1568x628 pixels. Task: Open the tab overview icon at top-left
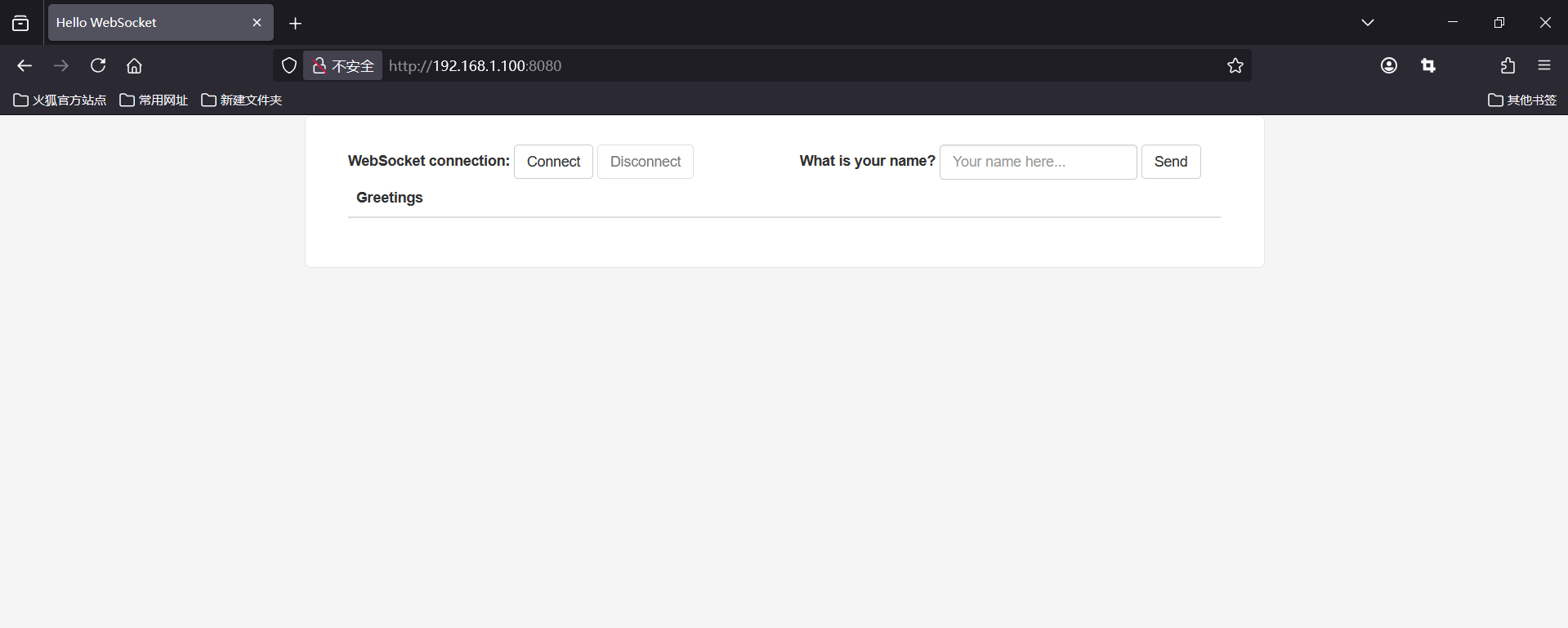click(20, 23)
